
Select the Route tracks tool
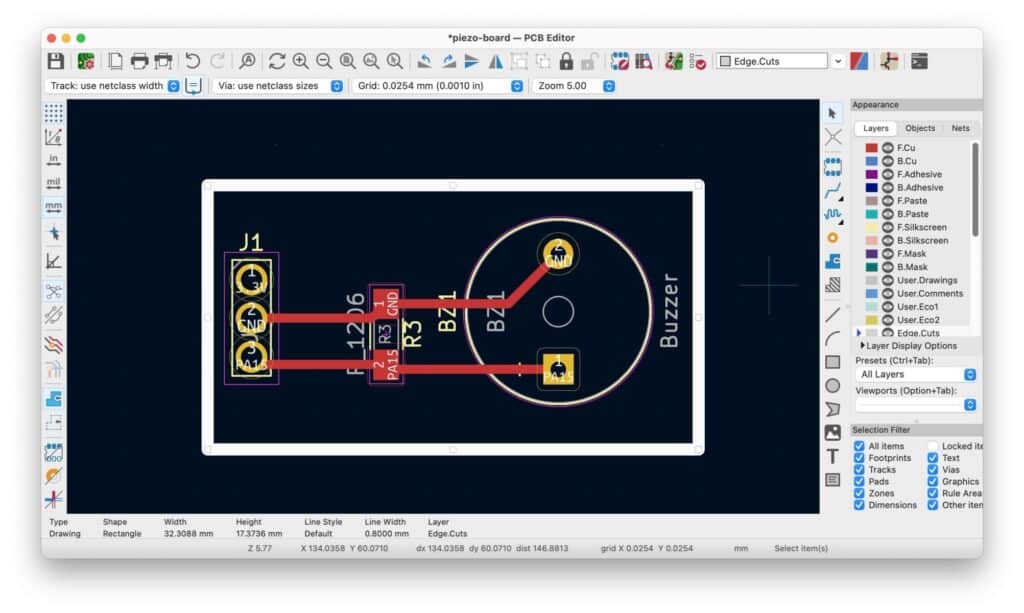[x=832, y=190]
